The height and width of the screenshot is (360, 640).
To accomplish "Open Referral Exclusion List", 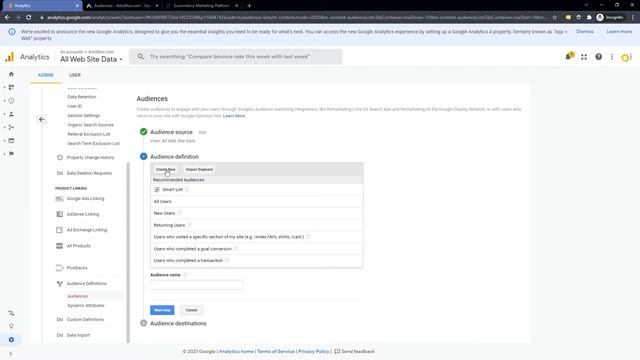I will (89, 134).
